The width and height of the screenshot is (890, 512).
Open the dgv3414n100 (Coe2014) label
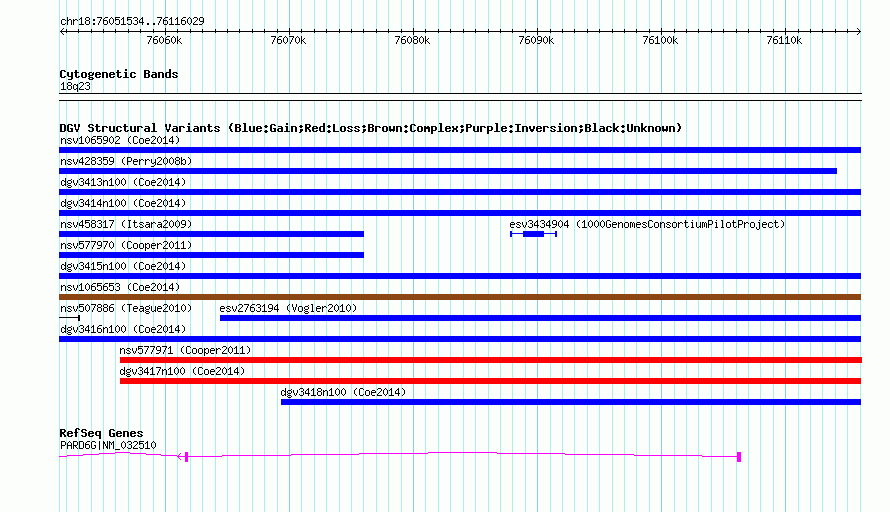(x=123, y=203)
